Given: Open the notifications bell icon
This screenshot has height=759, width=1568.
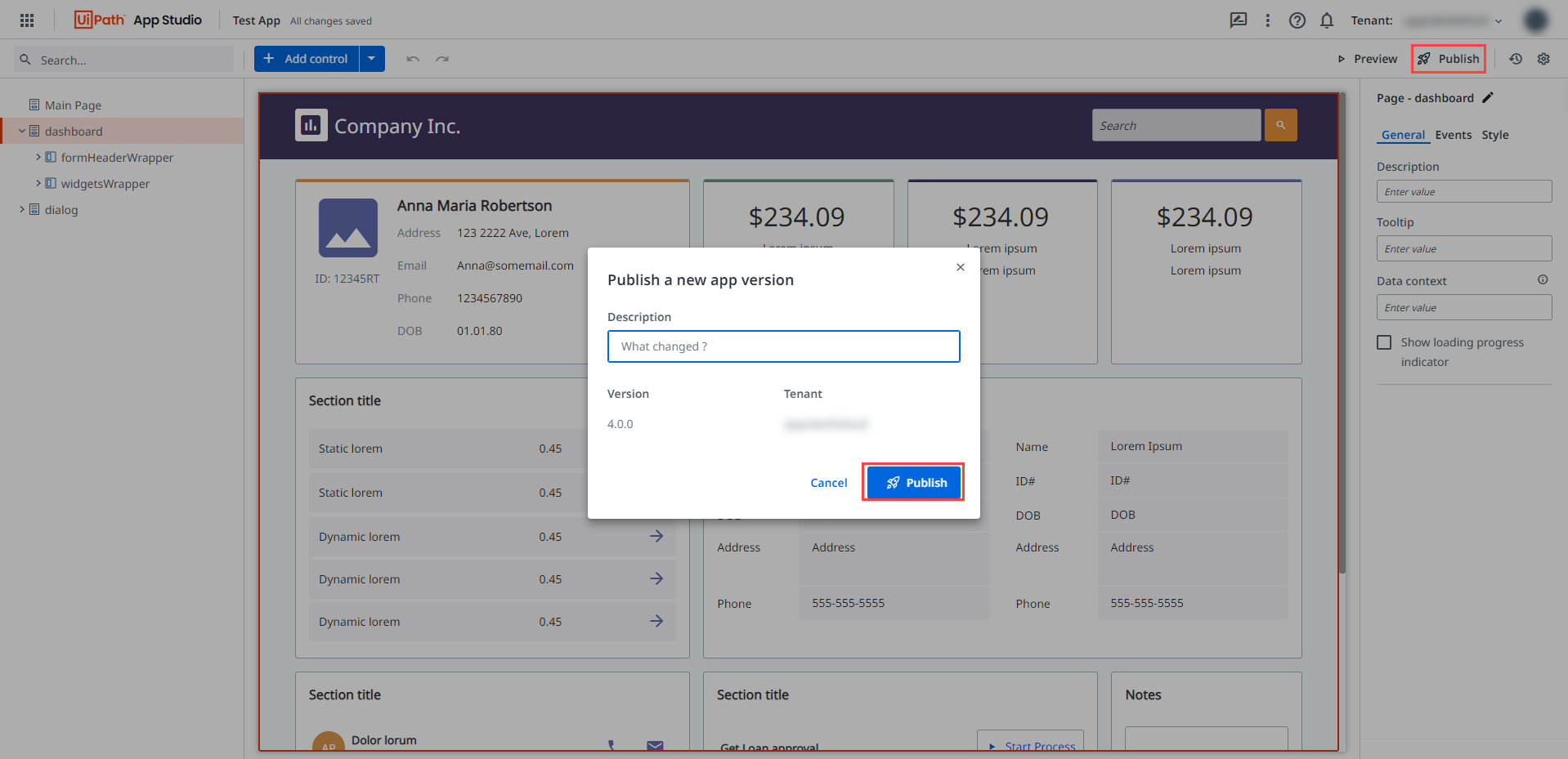Looking at the screenshot, I should [1326, 20].
